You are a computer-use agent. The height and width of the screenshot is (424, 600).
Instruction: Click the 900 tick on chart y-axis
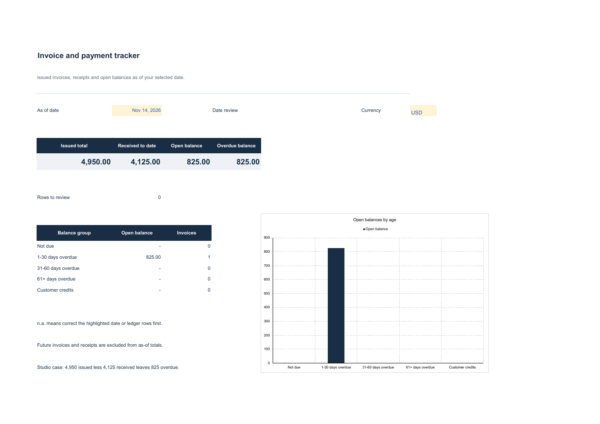pos(267,238)
